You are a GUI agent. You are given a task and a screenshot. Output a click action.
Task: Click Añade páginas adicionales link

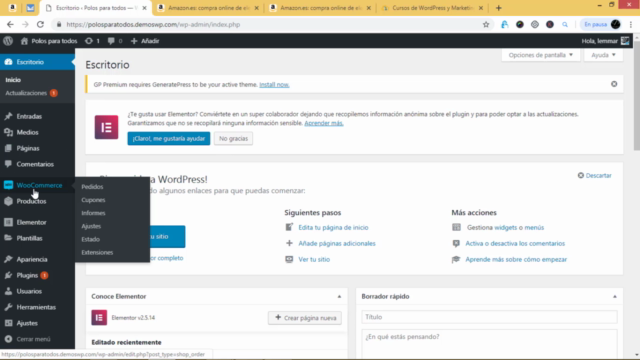(x=337, y=243)
